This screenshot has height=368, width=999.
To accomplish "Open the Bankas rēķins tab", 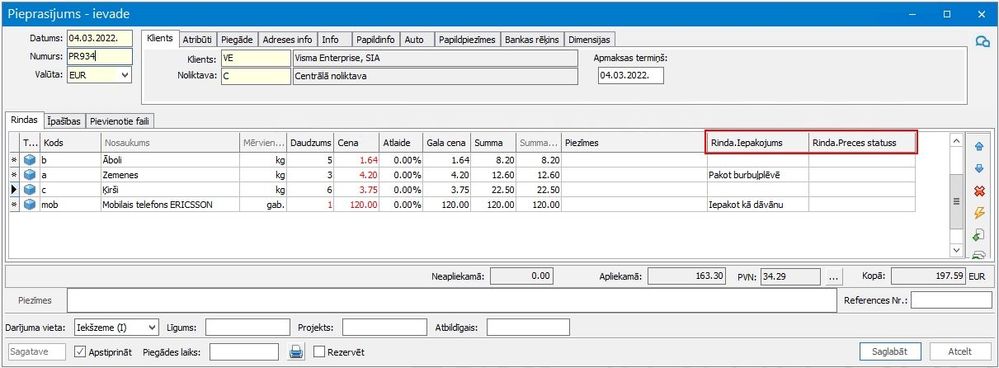I will point(531,39).
